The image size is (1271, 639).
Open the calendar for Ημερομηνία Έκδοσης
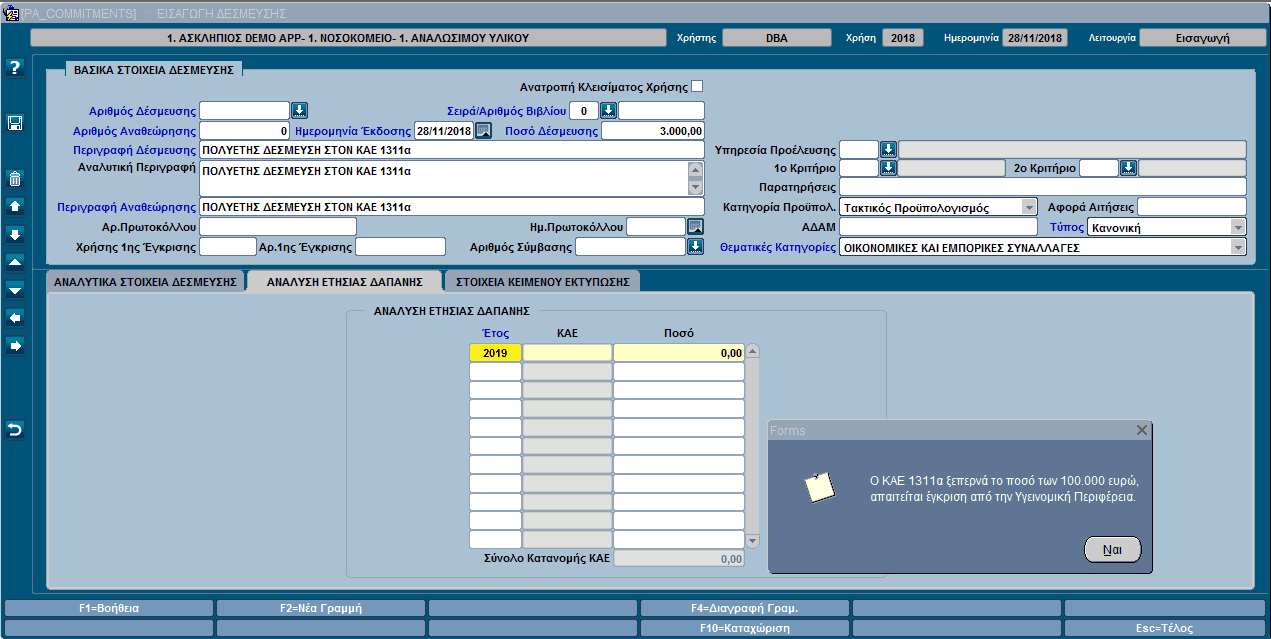(x=483, y=130)
